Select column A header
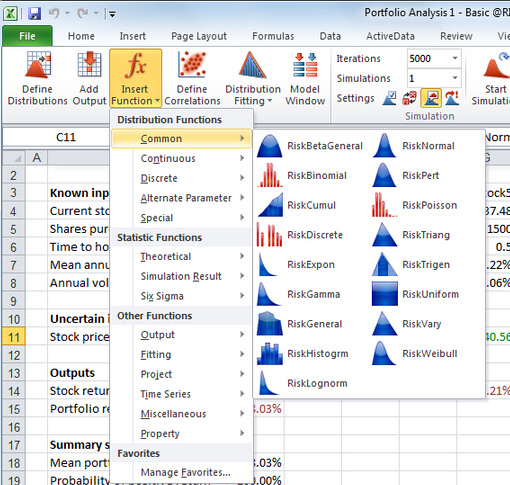Screen dimensions: 510x485 tap(37, 157)
